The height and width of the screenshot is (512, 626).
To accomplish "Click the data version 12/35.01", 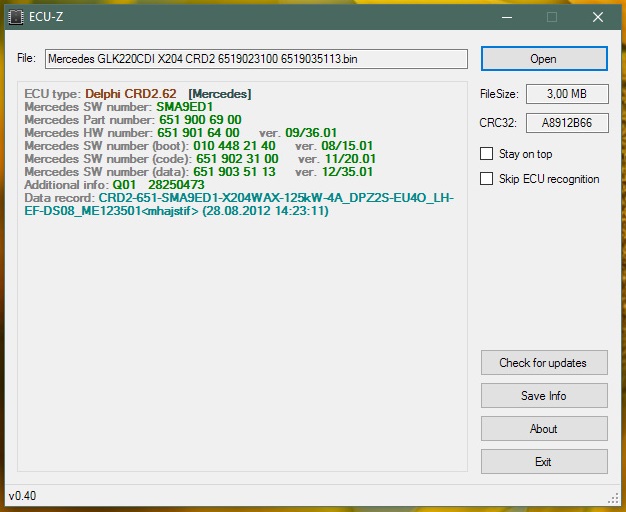I will (347, 172).
